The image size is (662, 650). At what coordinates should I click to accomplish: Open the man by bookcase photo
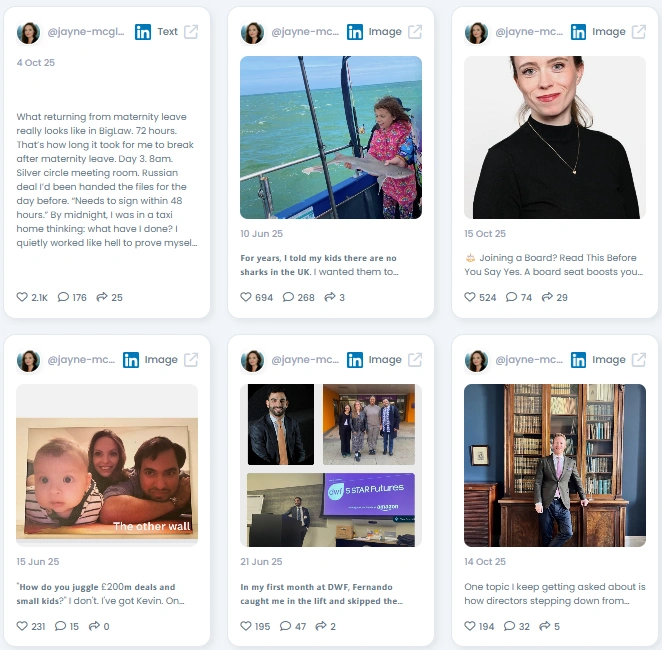coord(555,466)
